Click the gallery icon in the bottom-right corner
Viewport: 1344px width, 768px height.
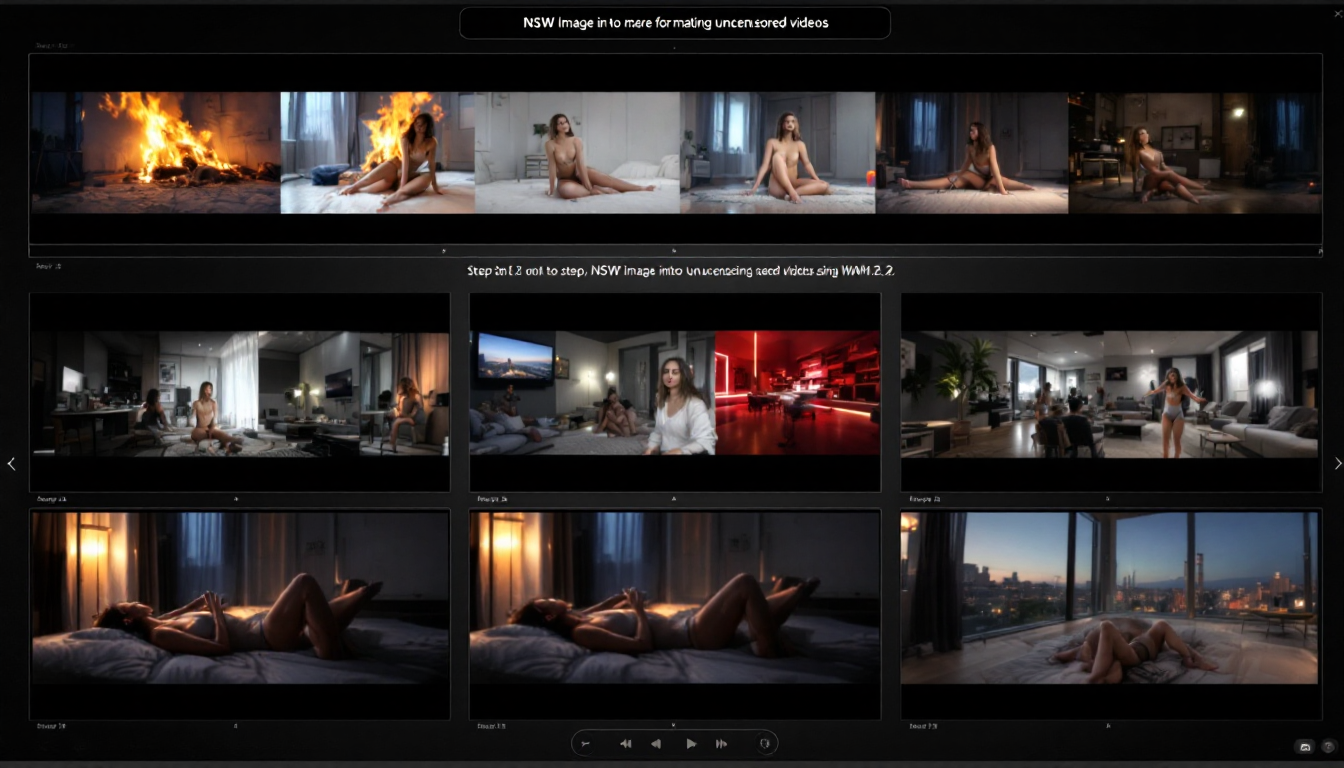[1304, 747]
